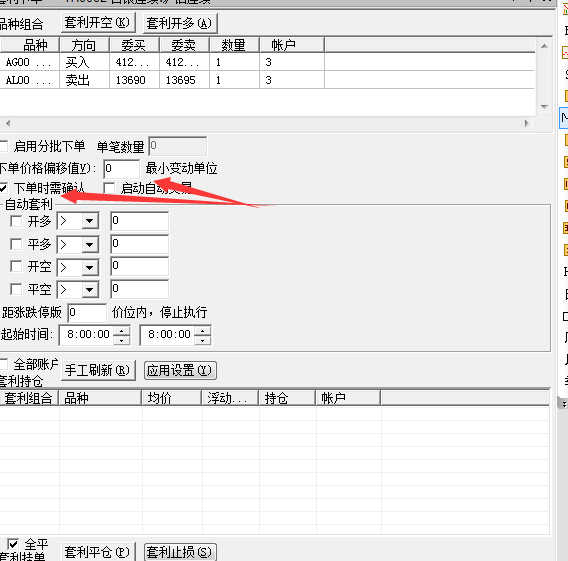Click the 委卖 column header

pos(184,45)
